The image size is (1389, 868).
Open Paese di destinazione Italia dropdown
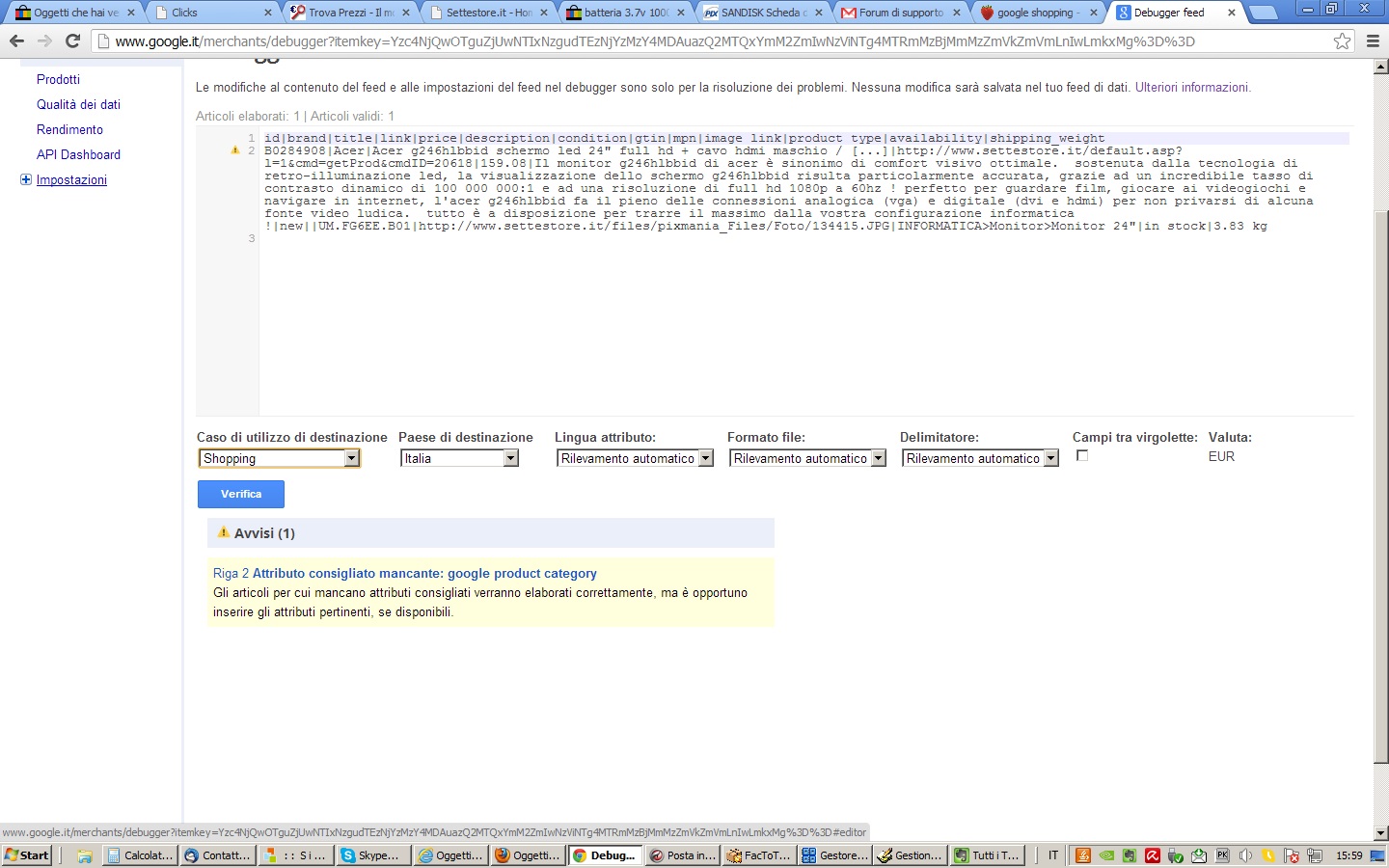[x=460, y=458]
